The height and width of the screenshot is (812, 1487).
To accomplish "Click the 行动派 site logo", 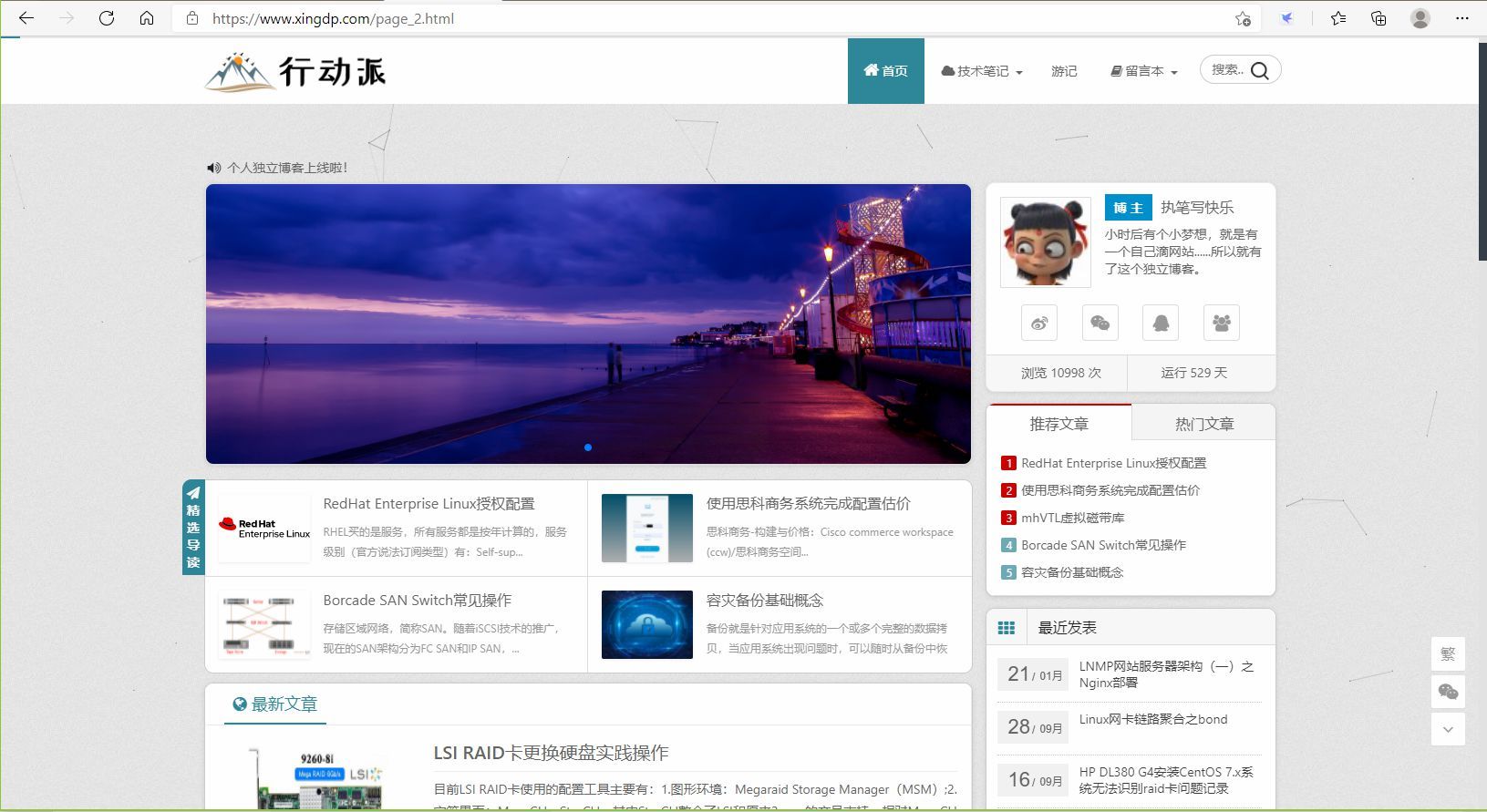I will 295,71.
